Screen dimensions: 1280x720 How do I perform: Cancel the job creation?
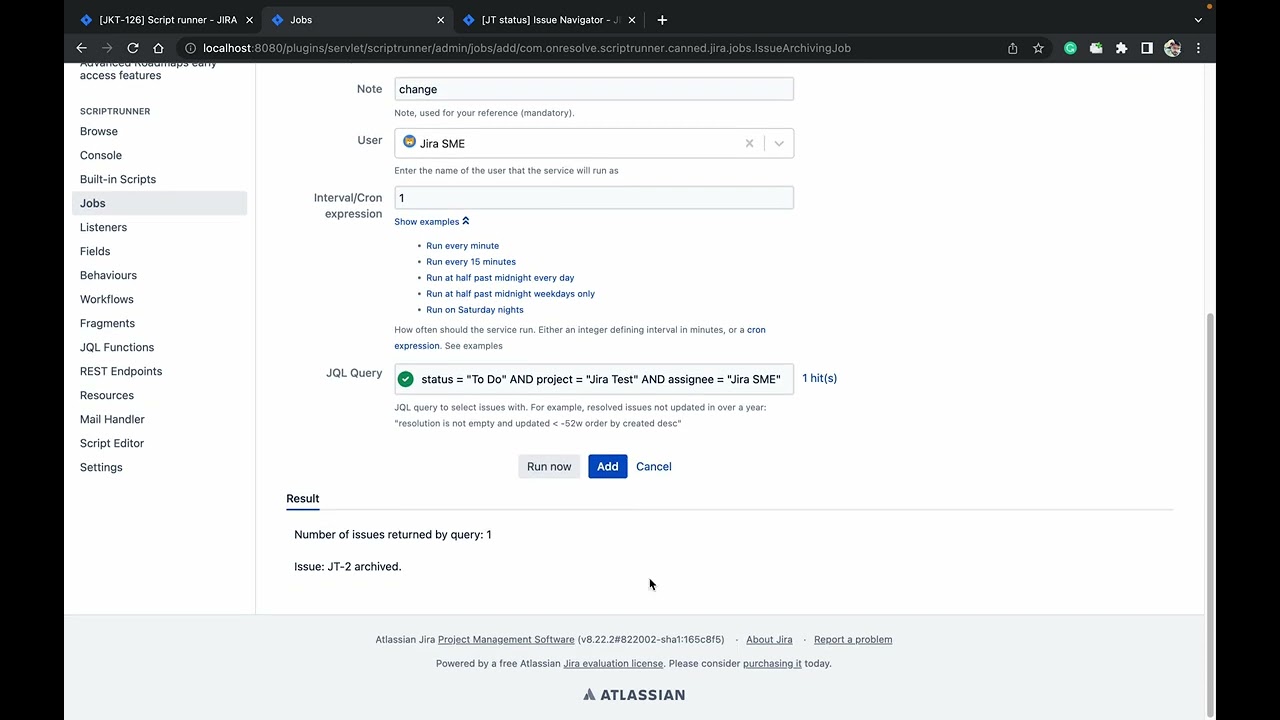pyautogui.click(x=654, y=466)
